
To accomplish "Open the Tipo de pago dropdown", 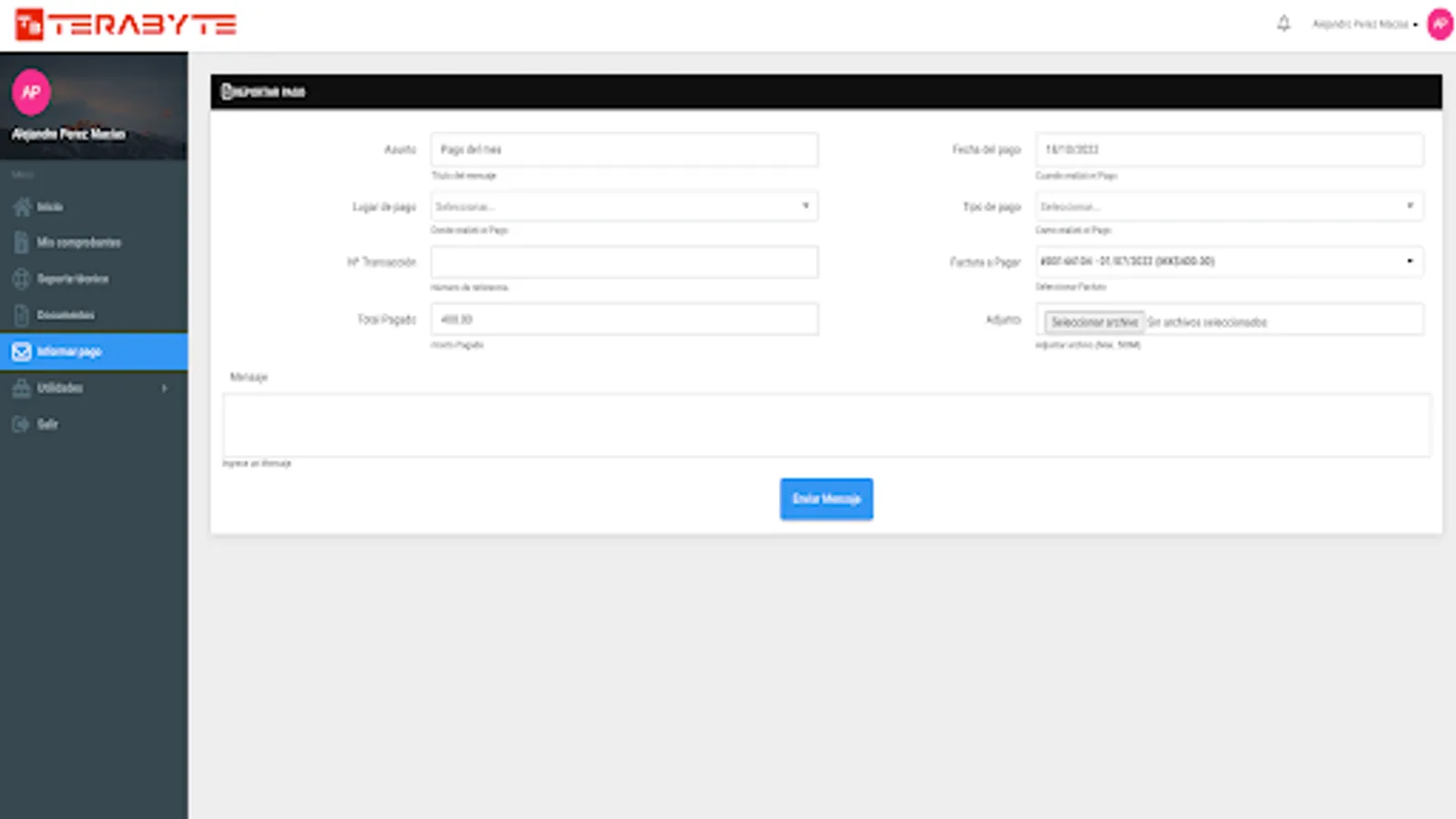I will [1229, 207].
